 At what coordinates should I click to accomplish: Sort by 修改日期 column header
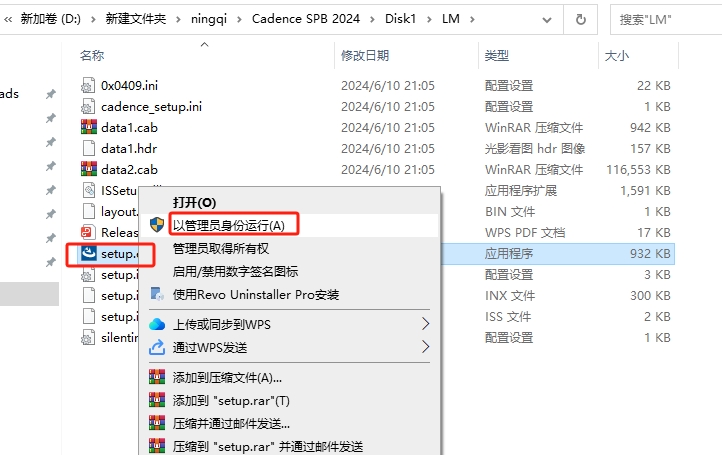[365, 56]
